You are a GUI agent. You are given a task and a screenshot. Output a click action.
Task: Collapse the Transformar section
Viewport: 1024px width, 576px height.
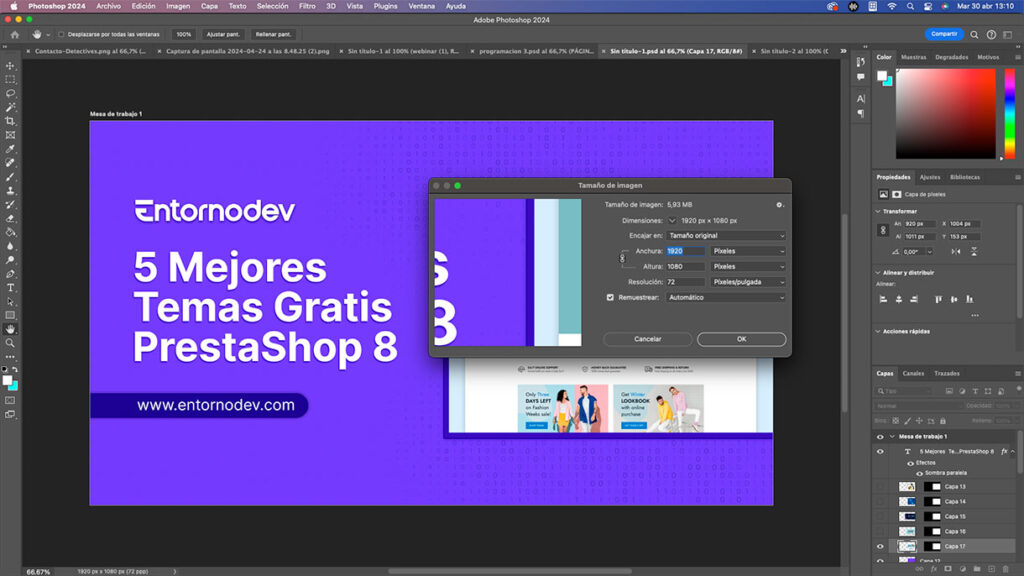(x=878, y=212)
